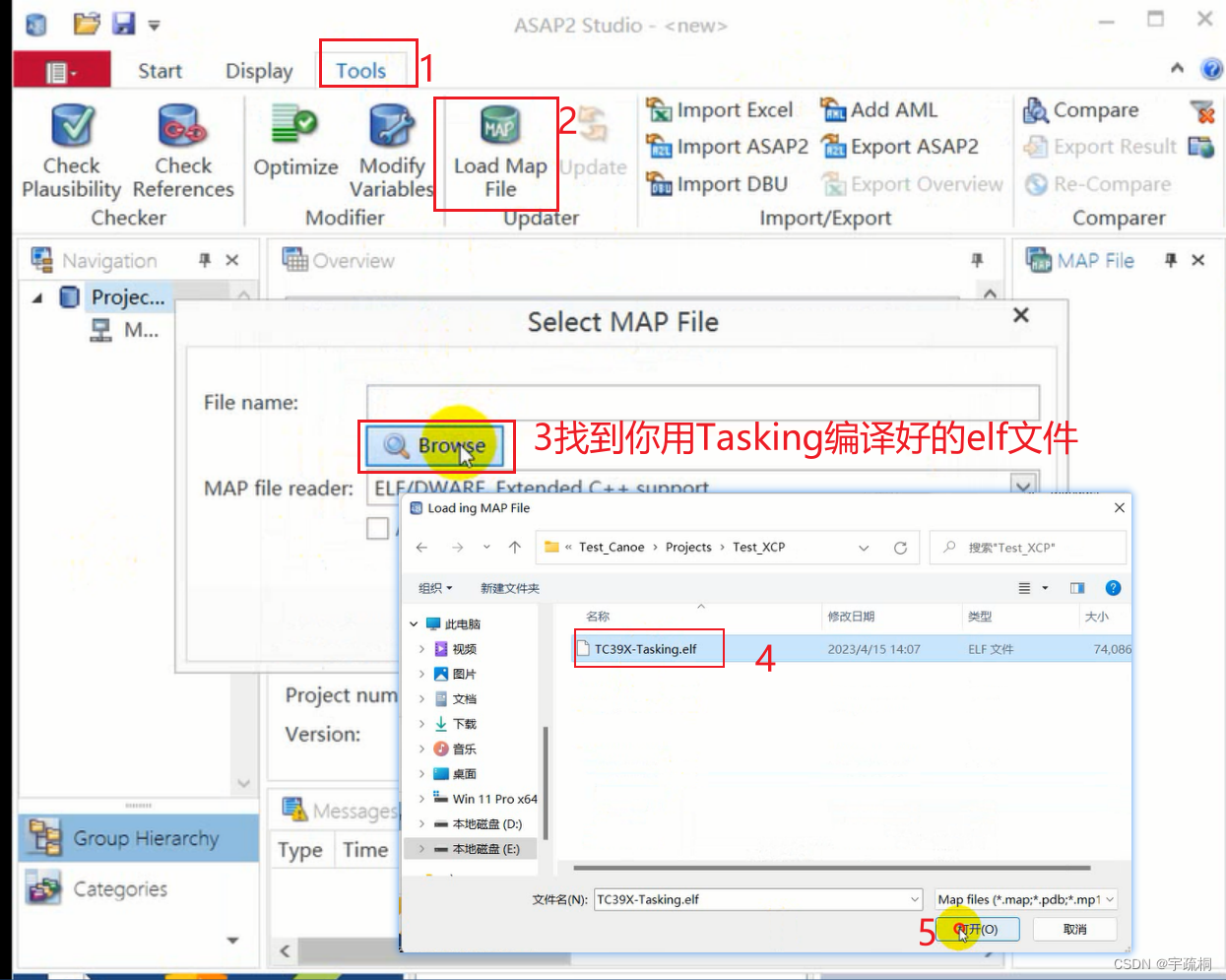
Task: Switch to the Start tab
Action: (x=160, y=71)
